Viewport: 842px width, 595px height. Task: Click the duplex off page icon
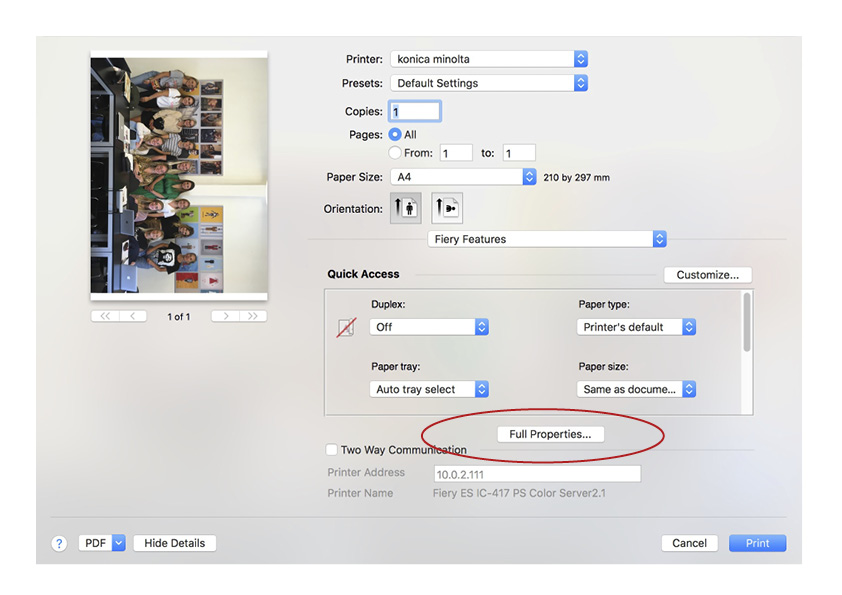346,327
